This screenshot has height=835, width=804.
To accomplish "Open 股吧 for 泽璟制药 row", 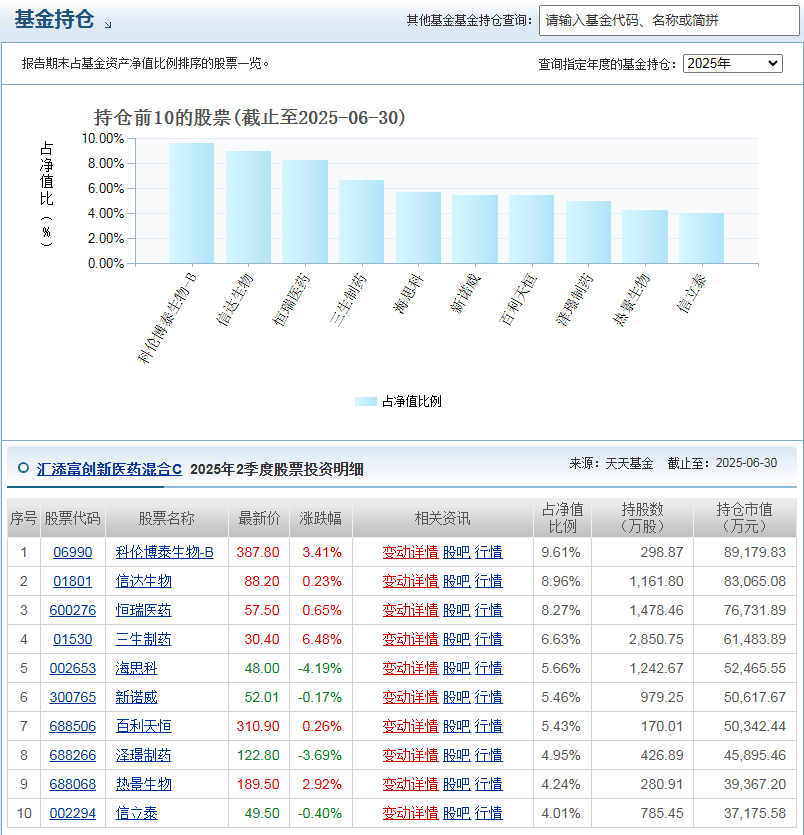I will (456, 755).
